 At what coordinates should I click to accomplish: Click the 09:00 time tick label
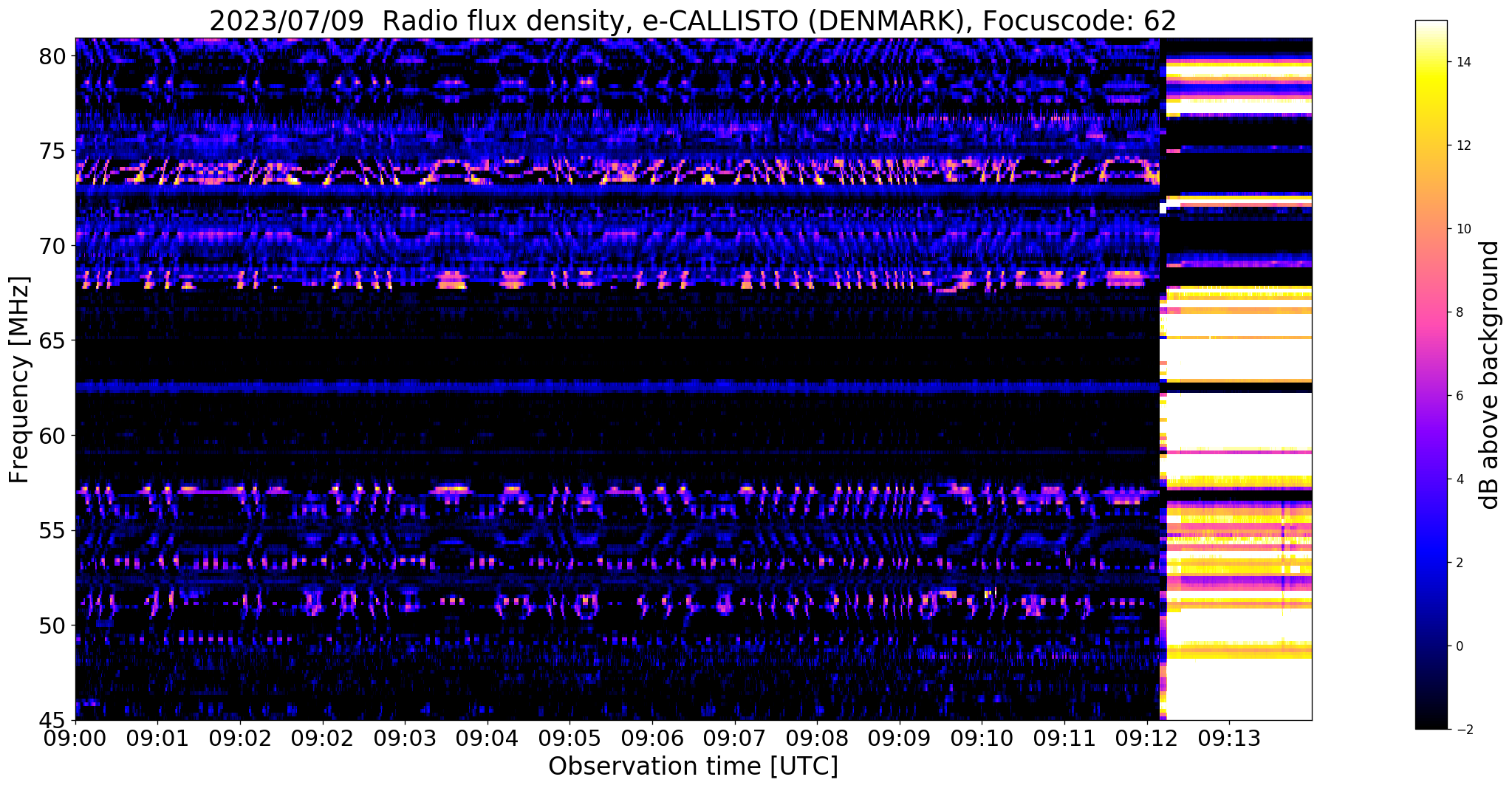tap(75, 739)
